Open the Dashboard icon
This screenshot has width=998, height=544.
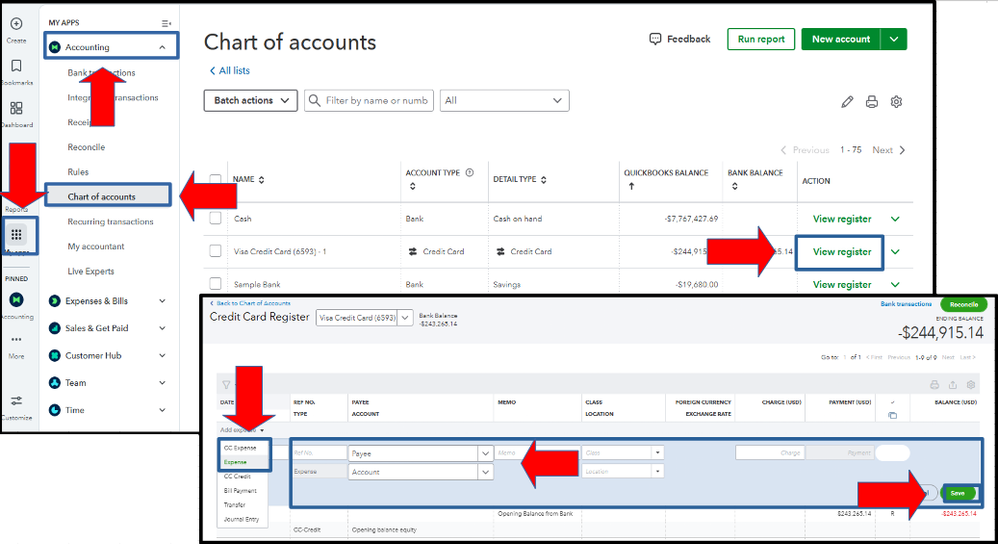point(17,108)
